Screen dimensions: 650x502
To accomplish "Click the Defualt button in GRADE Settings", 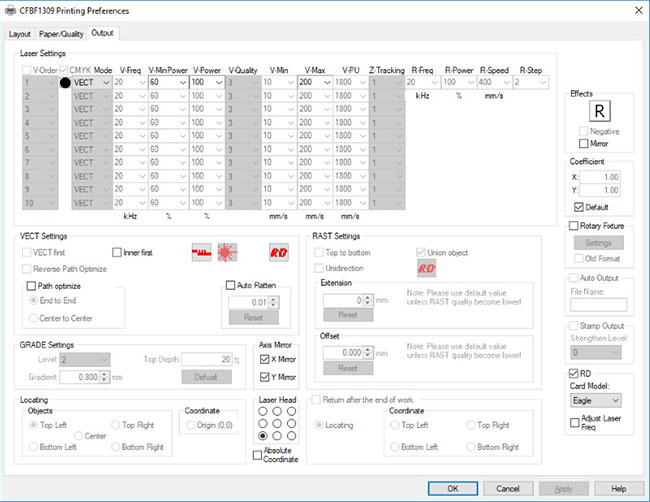I will coord(206,377).
